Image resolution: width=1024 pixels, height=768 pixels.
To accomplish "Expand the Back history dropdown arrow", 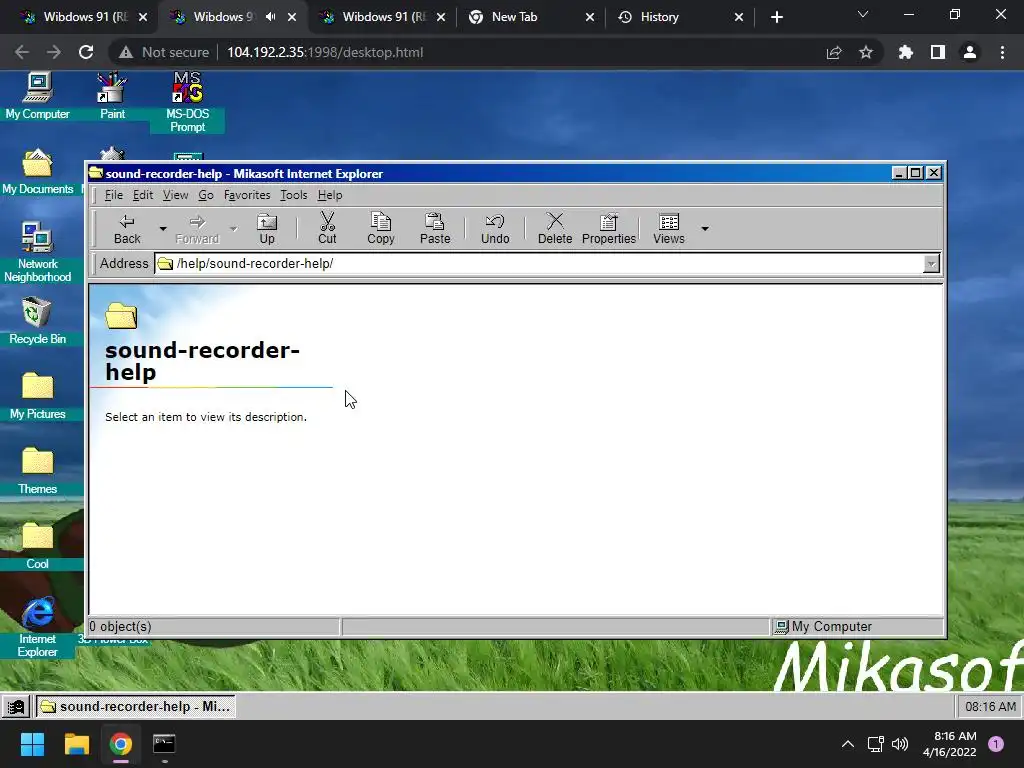I will [163, 229].
